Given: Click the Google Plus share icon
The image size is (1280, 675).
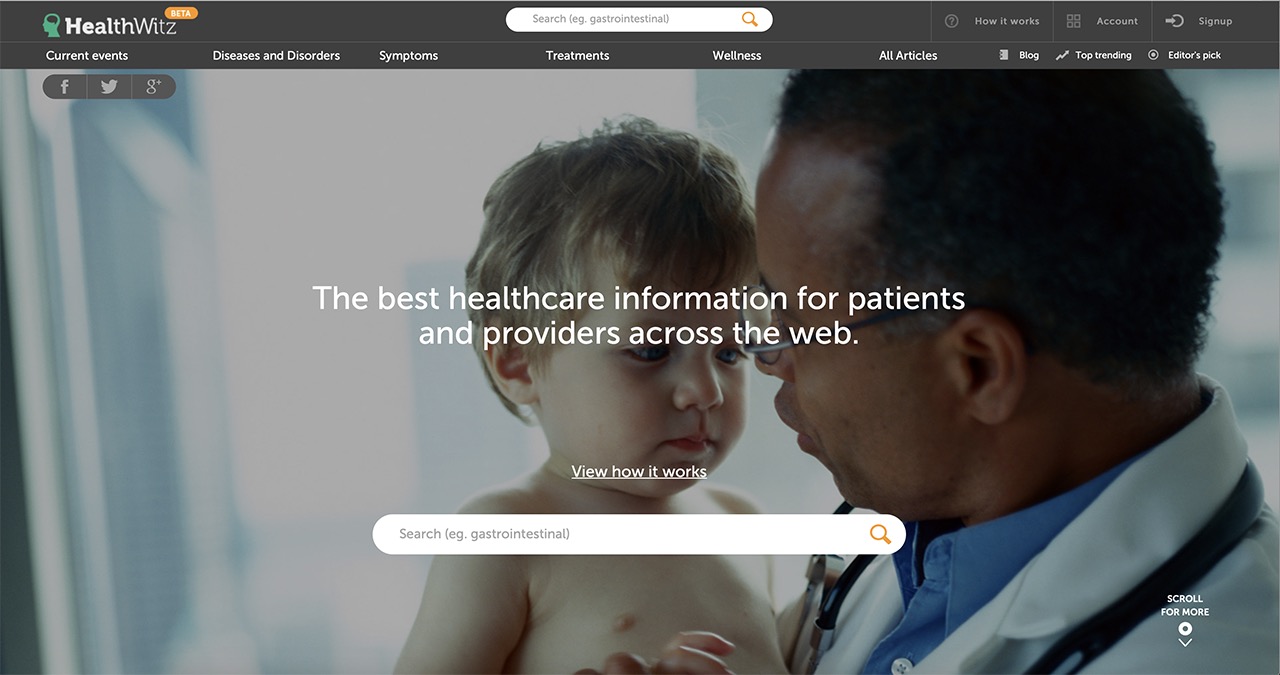Looking at the screenshot, I should tap(153, 87).
